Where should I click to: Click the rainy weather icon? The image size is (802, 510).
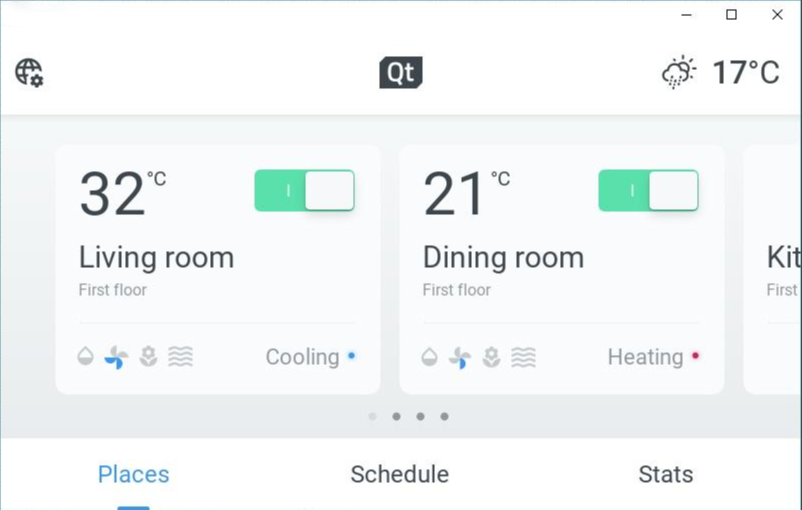pyautogui.click(x=679, y=72)
